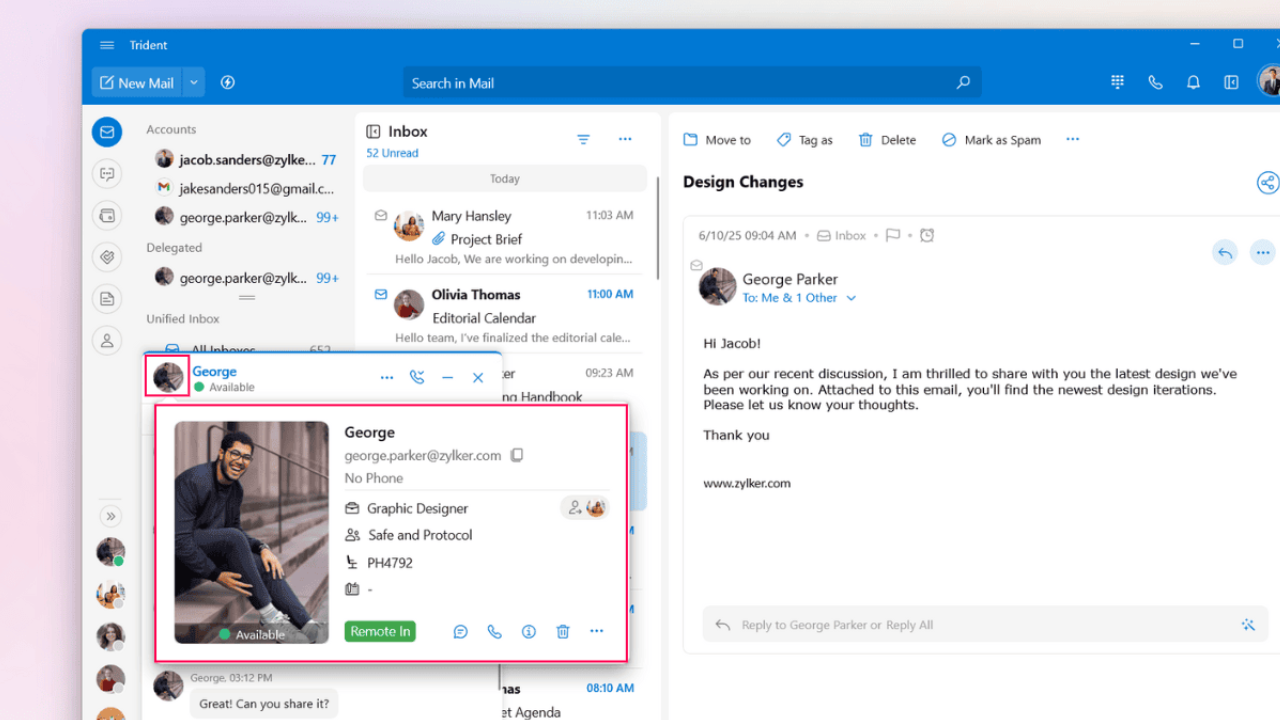Open the email's more options next to reply
This screenshot has width=1280, height=720.
tap(1263, 252)
